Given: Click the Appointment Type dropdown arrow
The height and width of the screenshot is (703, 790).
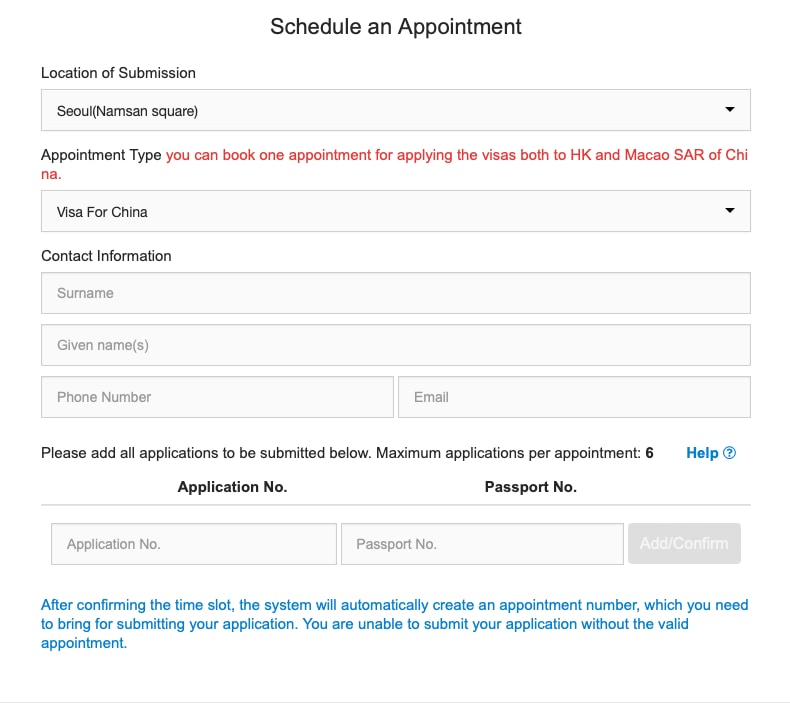Looking at the screenshot, I should point(729,211).
